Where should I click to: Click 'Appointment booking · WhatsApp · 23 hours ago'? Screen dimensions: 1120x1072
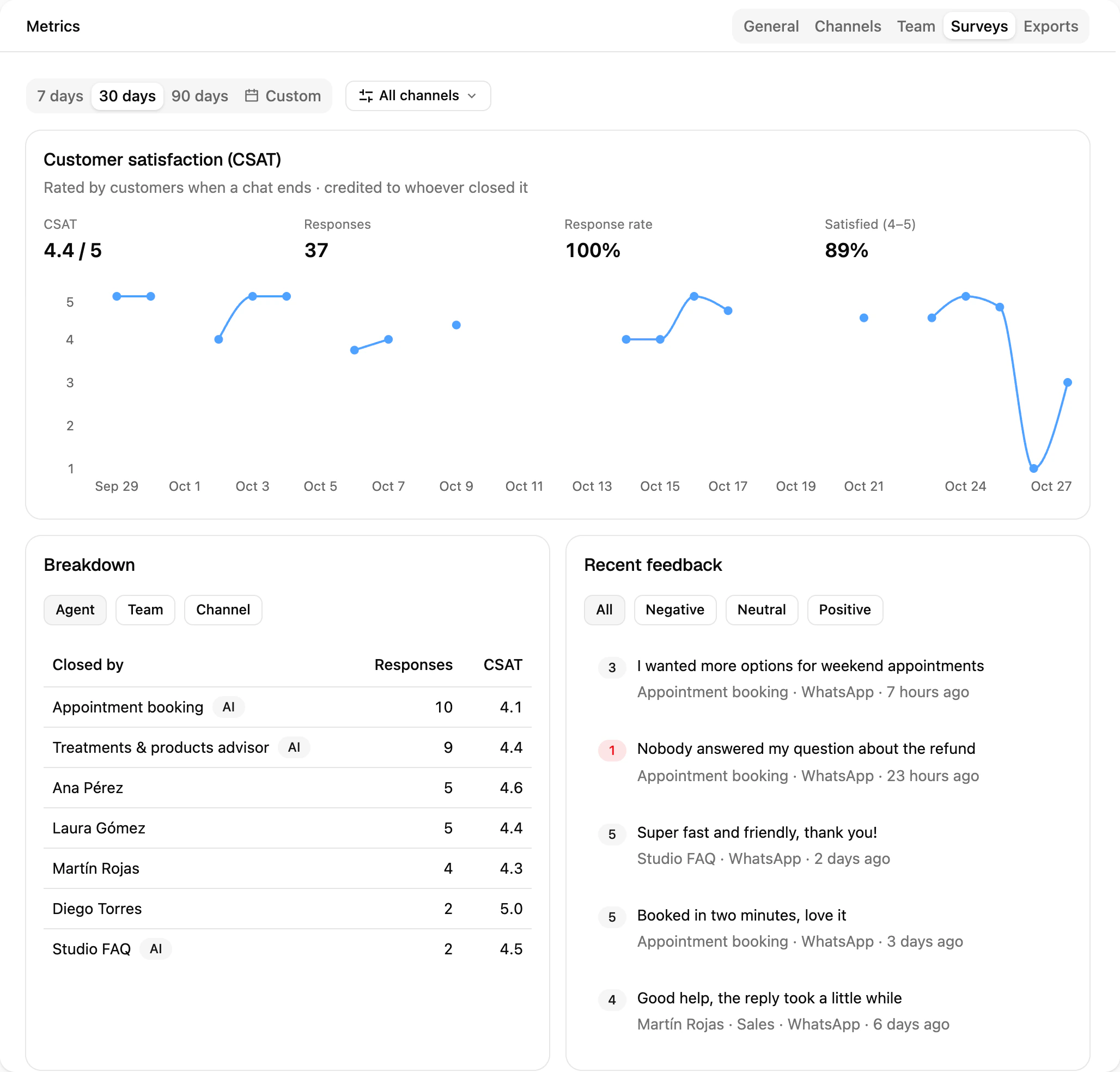pyautogui.click(x=808, y=776)
